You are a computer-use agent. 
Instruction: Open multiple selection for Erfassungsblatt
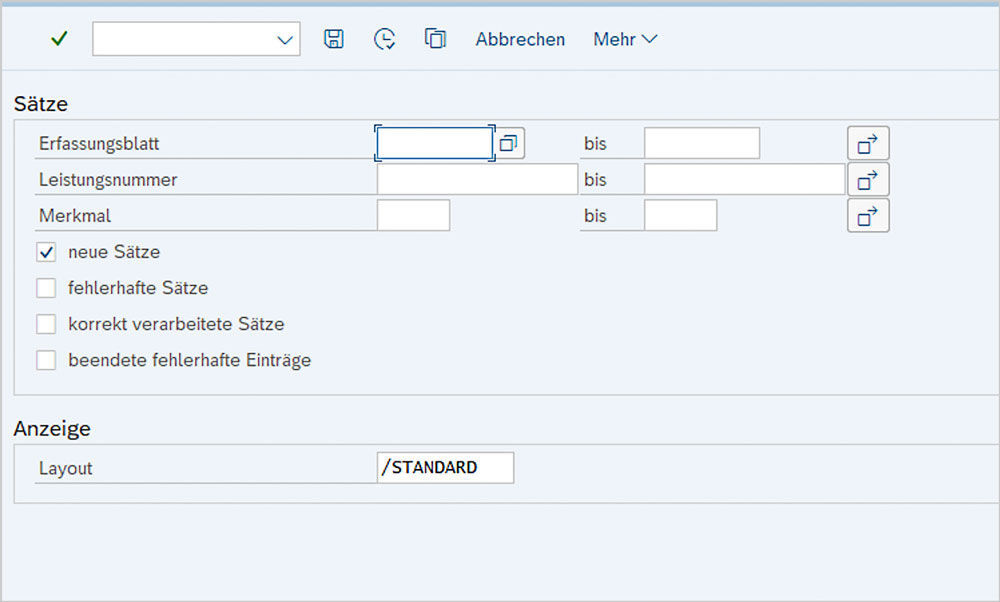(x=867, y=142)
